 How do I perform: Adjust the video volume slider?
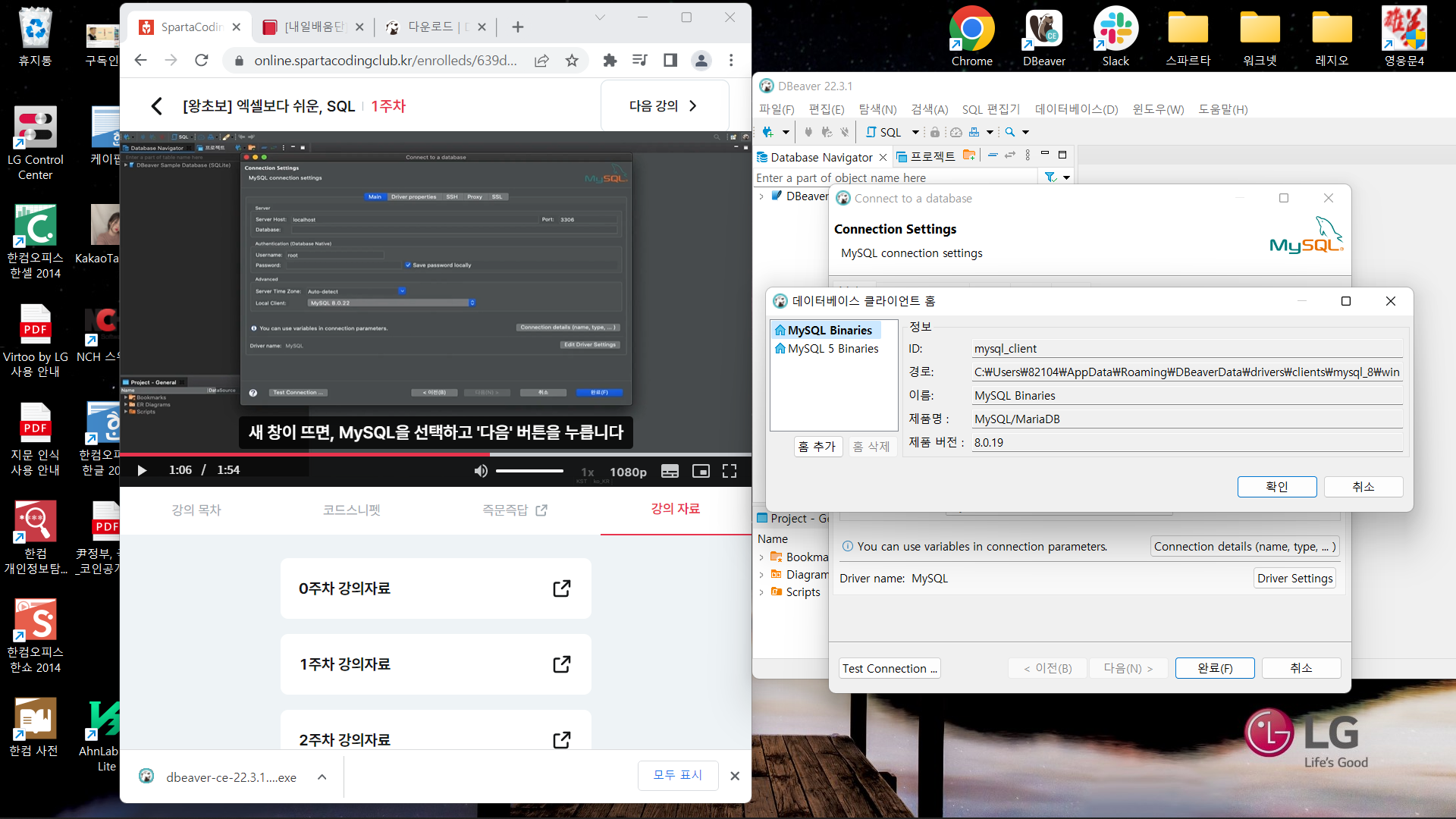point(529,471)
